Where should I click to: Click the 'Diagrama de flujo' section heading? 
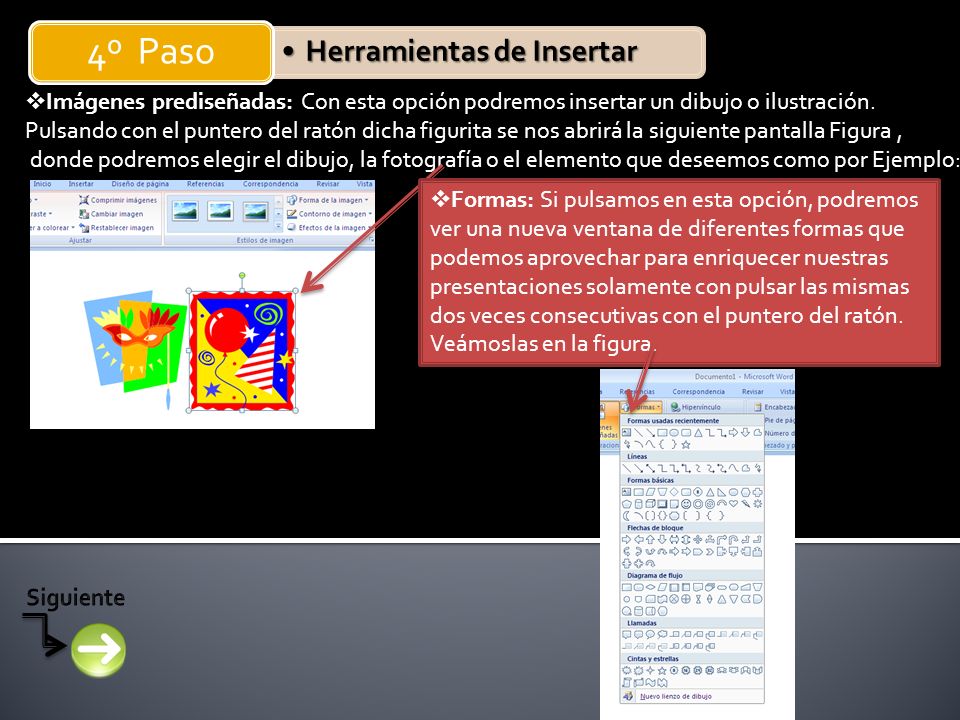655,576
